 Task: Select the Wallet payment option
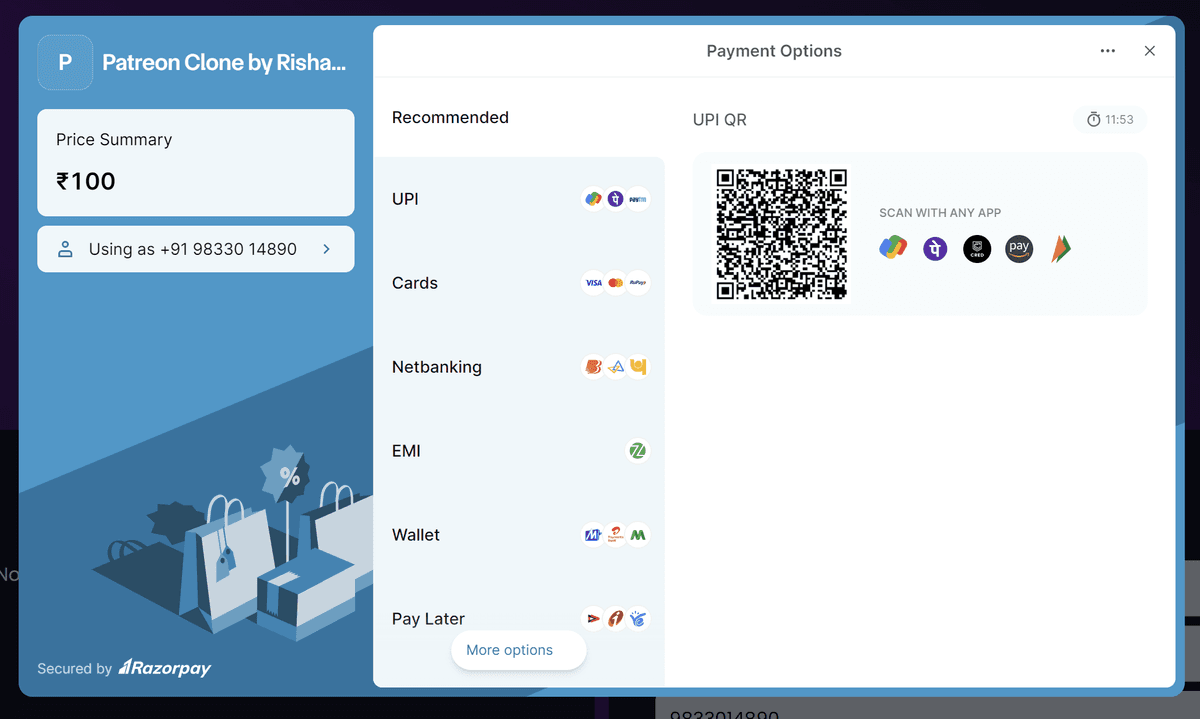[519, 535]
